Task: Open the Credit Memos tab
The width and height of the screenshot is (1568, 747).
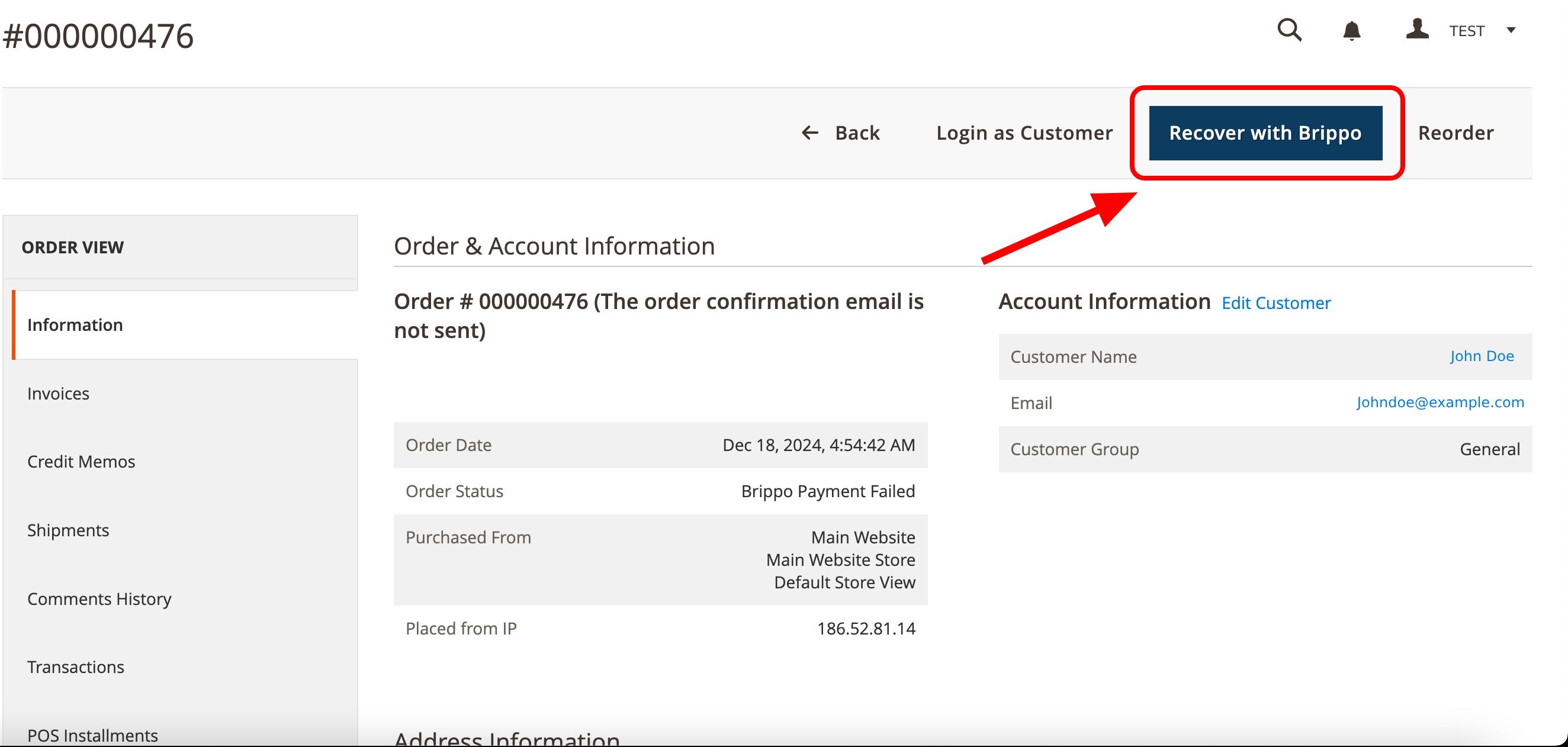Action: 81,462
